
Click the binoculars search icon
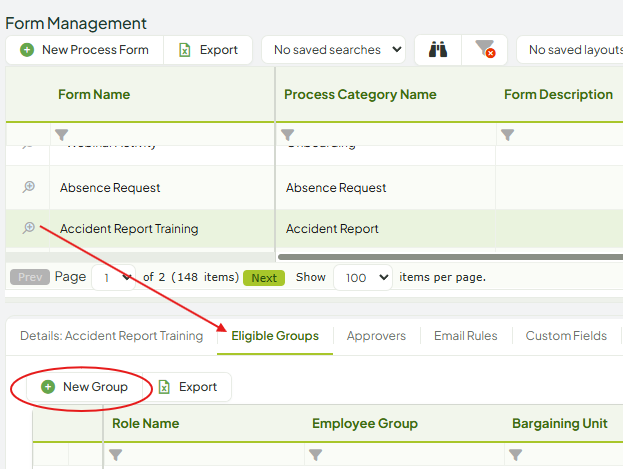click(438, 50)
